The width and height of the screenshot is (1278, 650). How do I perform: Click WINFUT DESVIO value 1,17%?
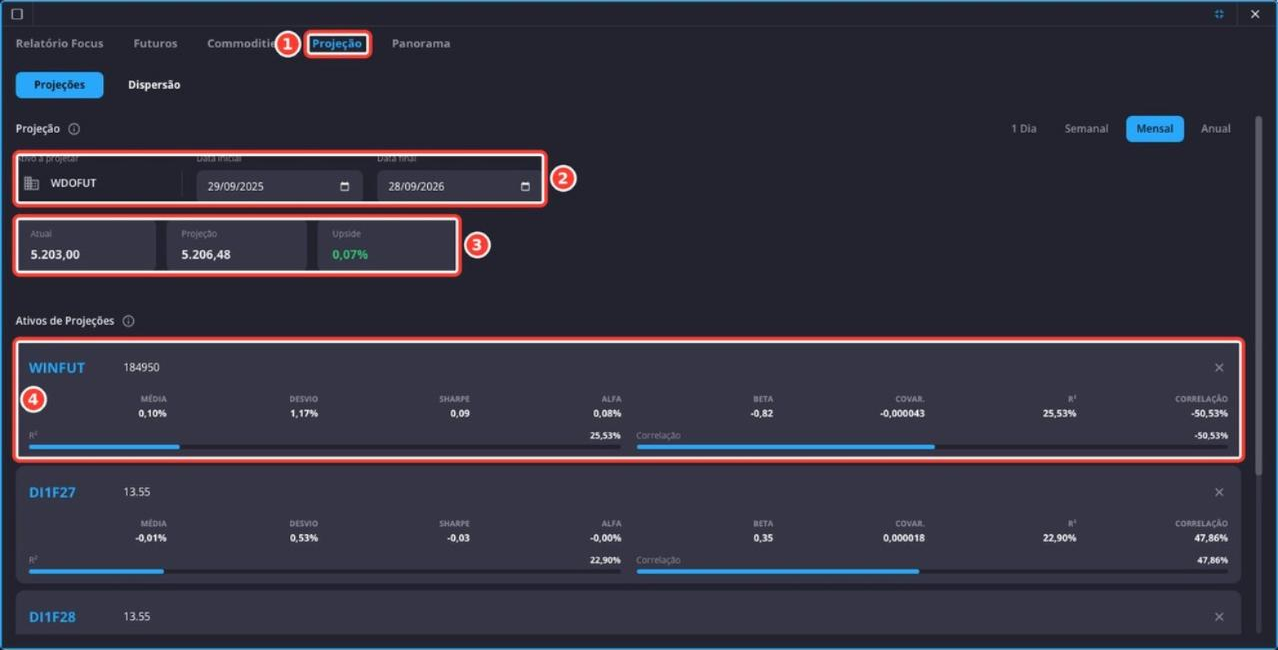coord(304,413)
